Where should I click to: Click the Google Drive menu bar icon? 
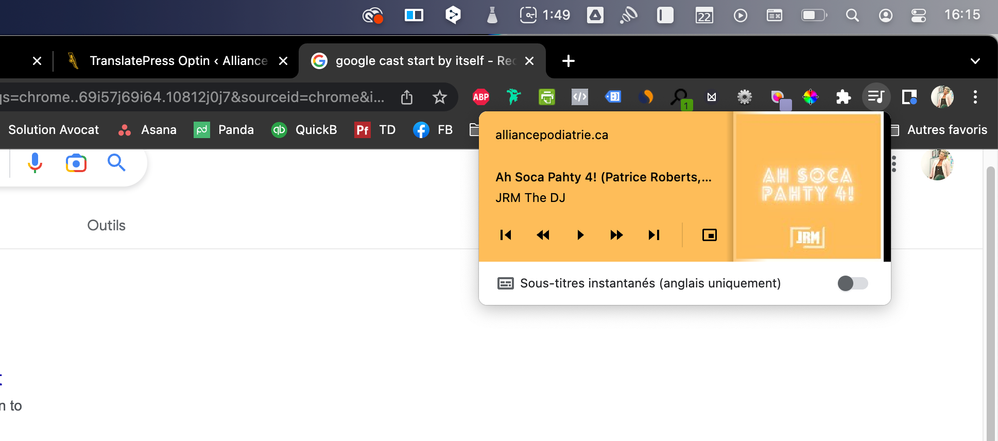pos(594,15)
